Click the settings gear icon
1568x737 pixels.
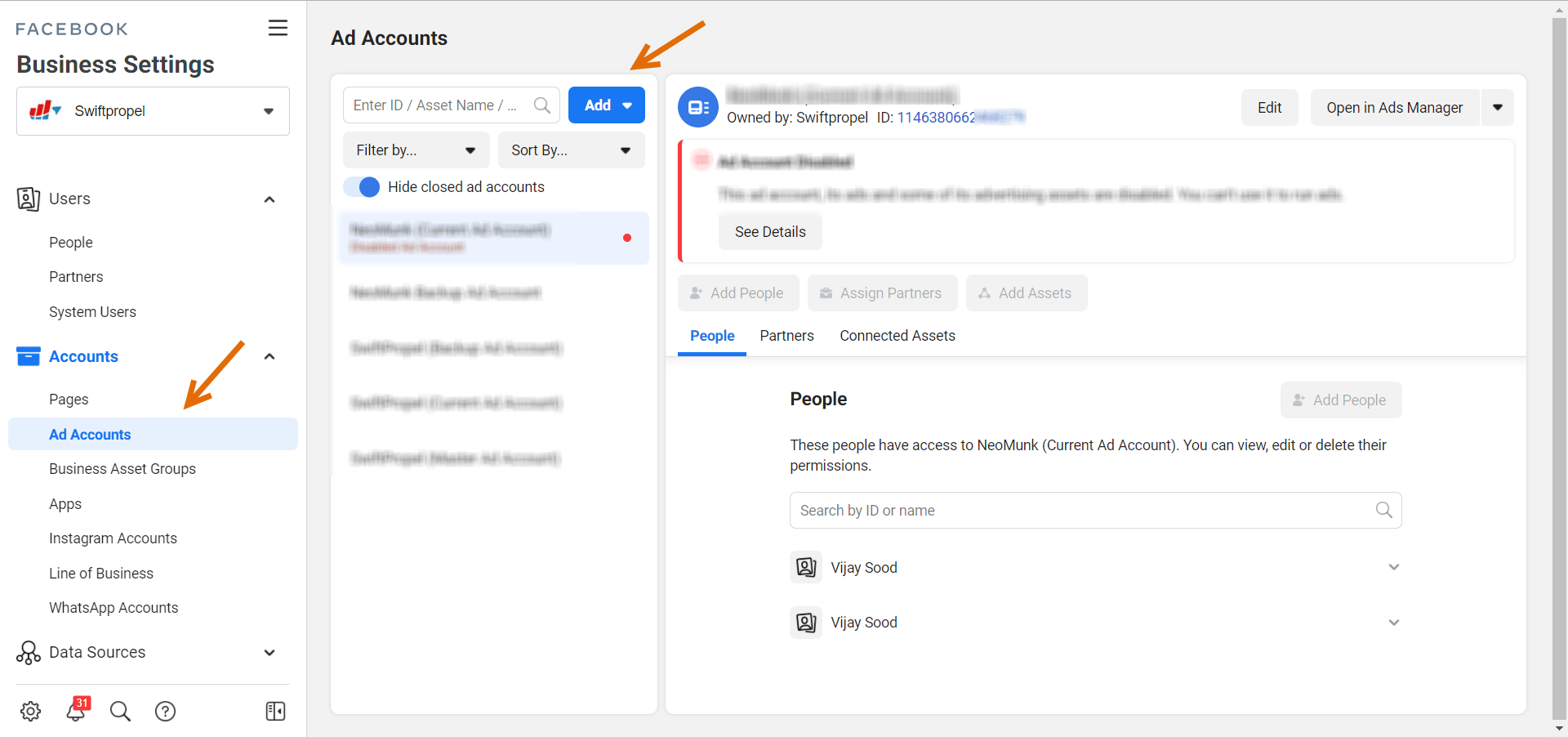pyautogui.click(x=31, y=711)
